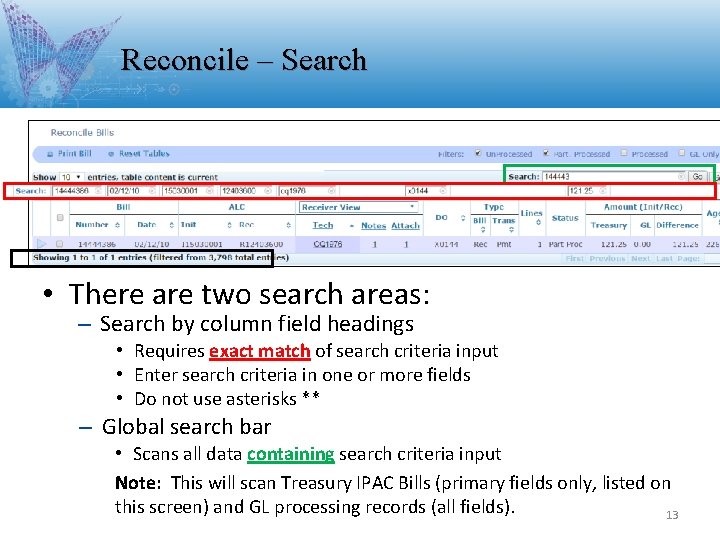Screen dimensions: 720x540
Task: Sort by DO column arrows
Action: tap(463, 218)
